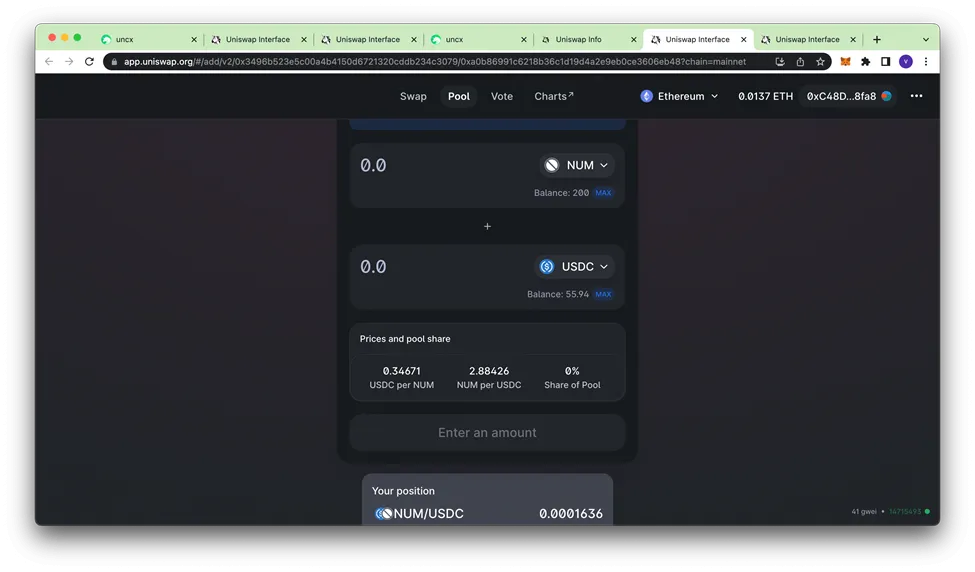This screenshot has height=572, width=975.
Task: Go back with the browser back arrow
Action: pos(49,62)
